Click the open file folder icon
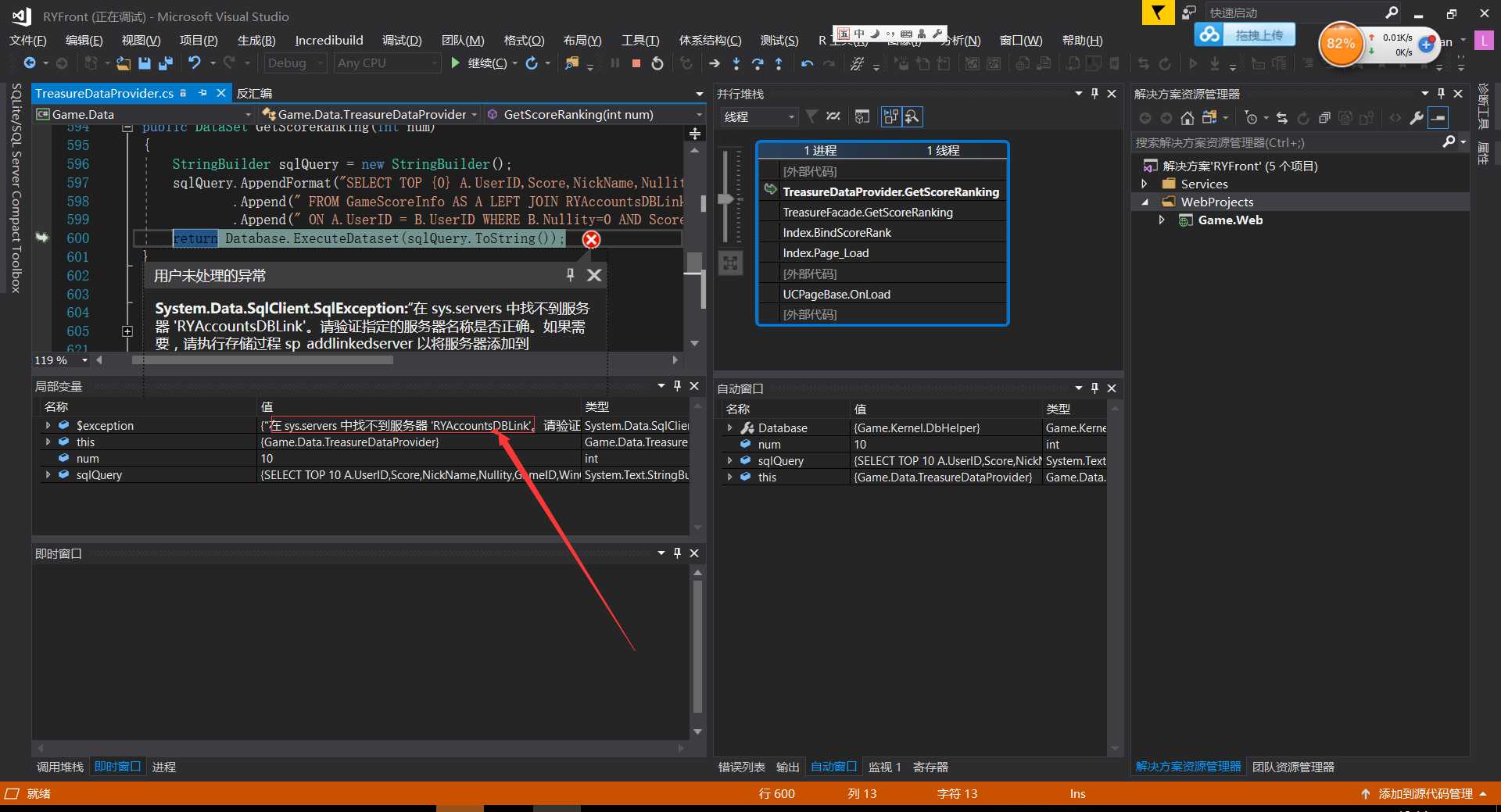Viewport: 1501px width, 812px height. click(124, 63)
